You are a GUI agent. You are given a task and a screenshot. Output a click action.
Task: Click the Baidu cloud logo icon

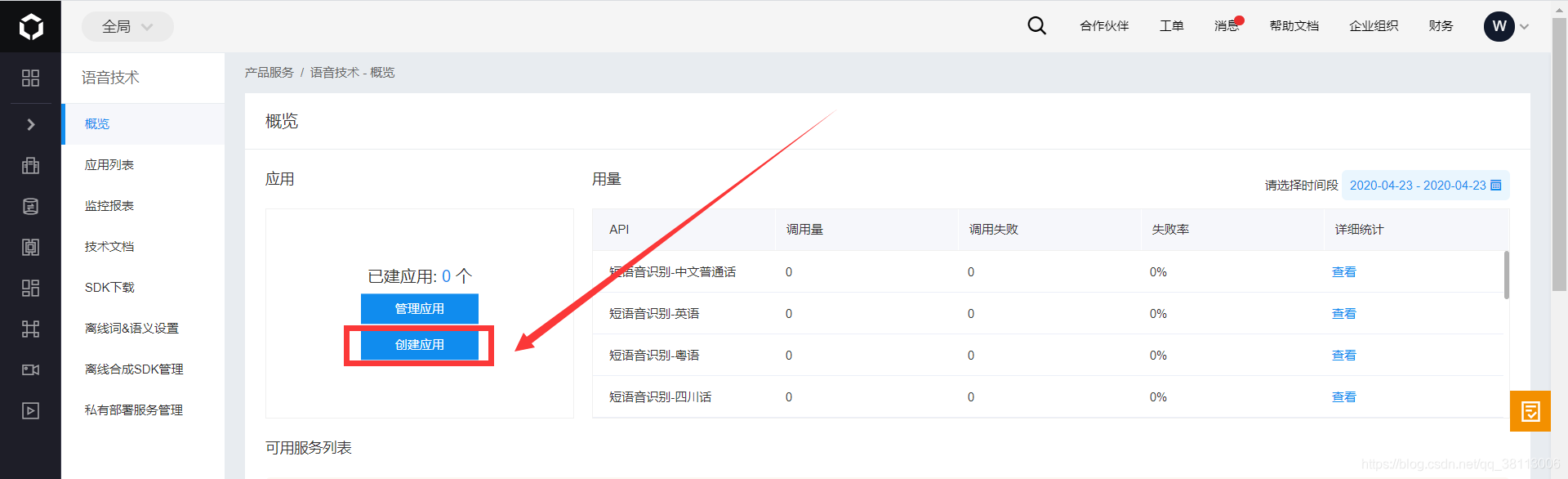31,27
